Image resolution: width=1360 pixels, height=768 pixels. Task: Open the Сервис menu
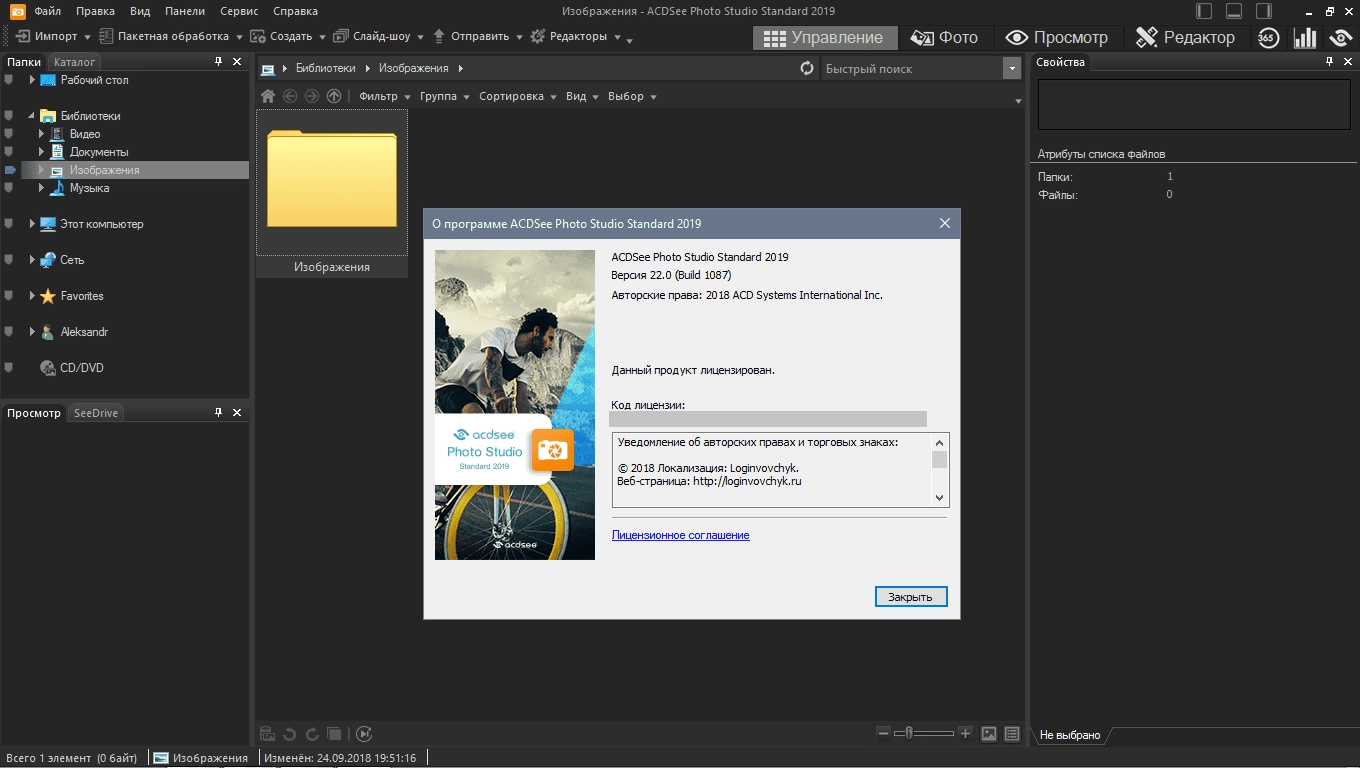tap(237, 11)
